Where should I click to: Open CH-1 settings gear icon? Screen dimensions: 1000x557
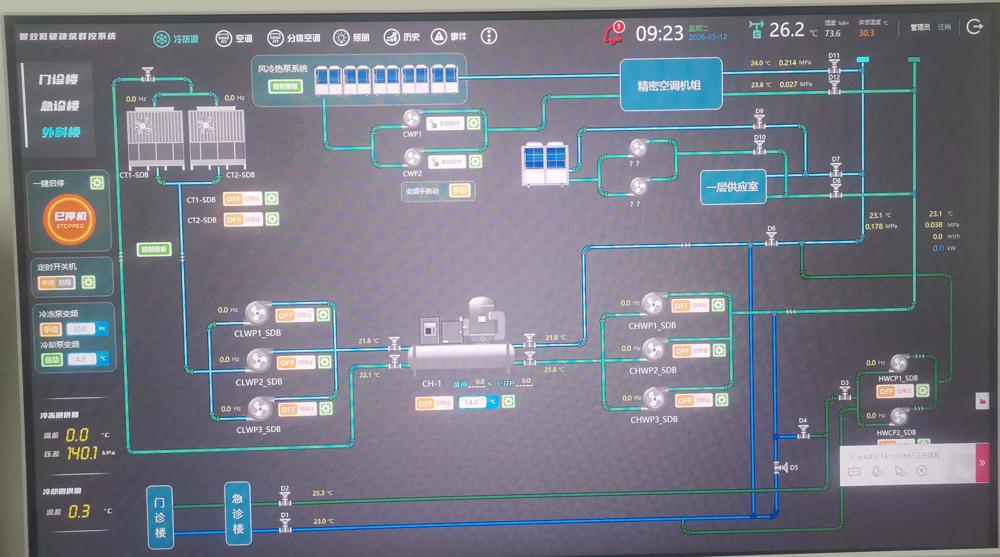tap(508, 401)
